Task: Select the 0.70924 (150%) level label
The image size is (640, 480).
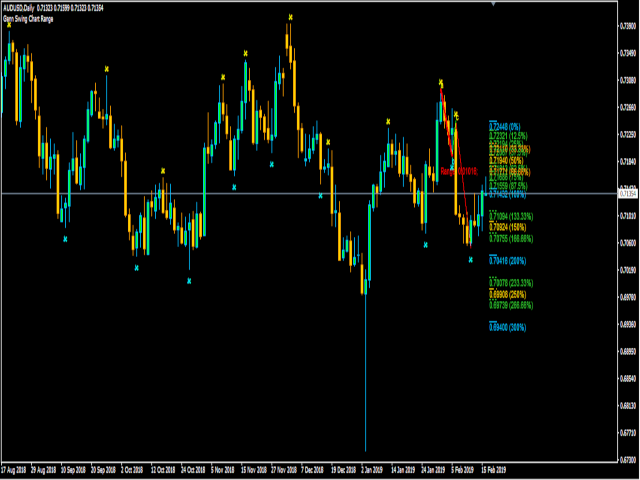Action: pyautogui.click(x=507, y=227)
